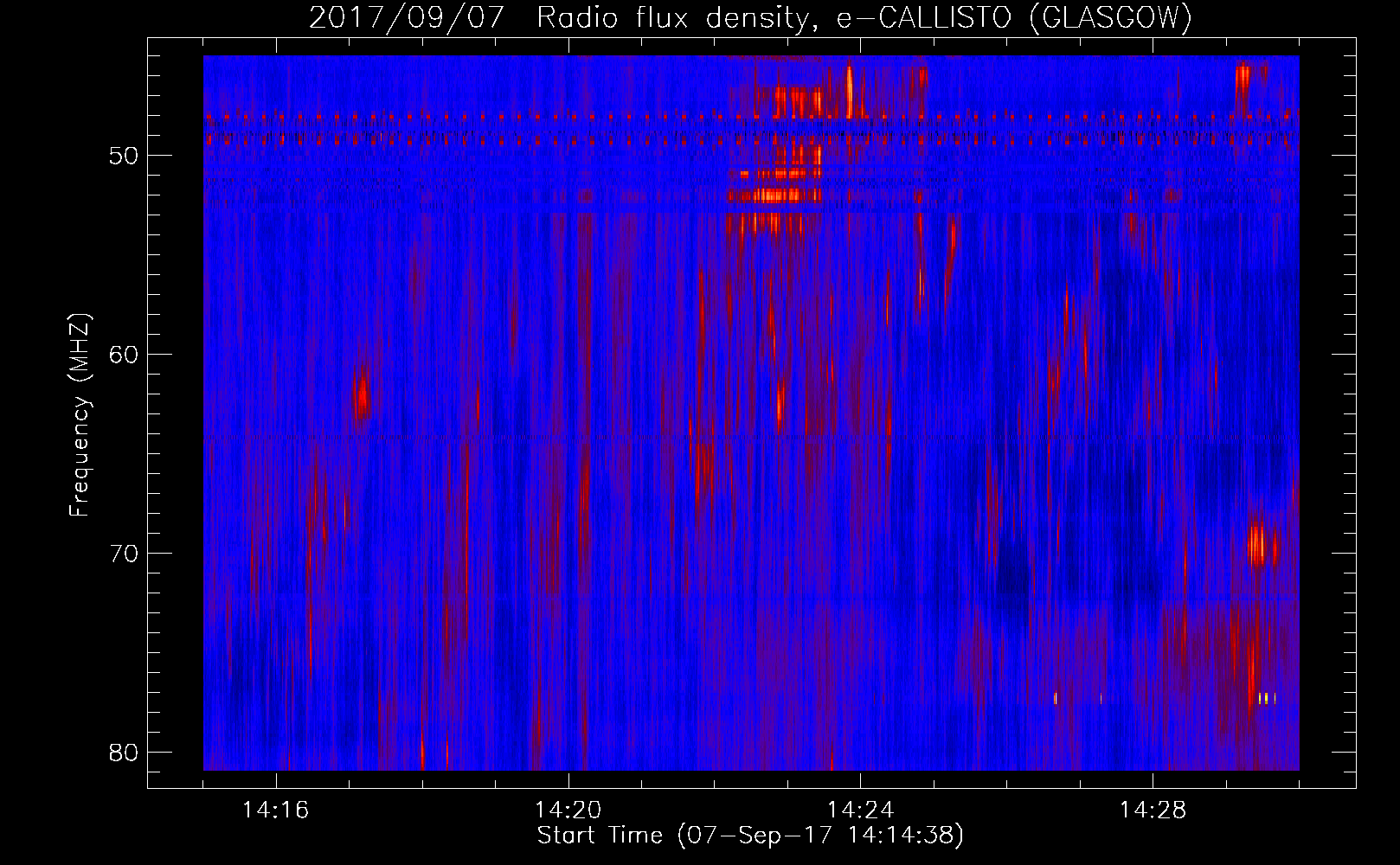Click the 50 frequency tick label
This screenshot has width=1400, height=865.
(x=125, y=156)
